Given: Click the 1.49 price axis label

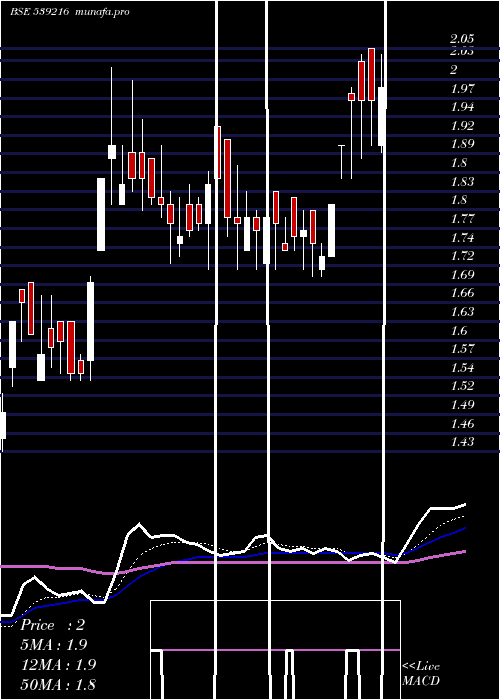Looking at the screenshot, I should (x=462, y=405).
